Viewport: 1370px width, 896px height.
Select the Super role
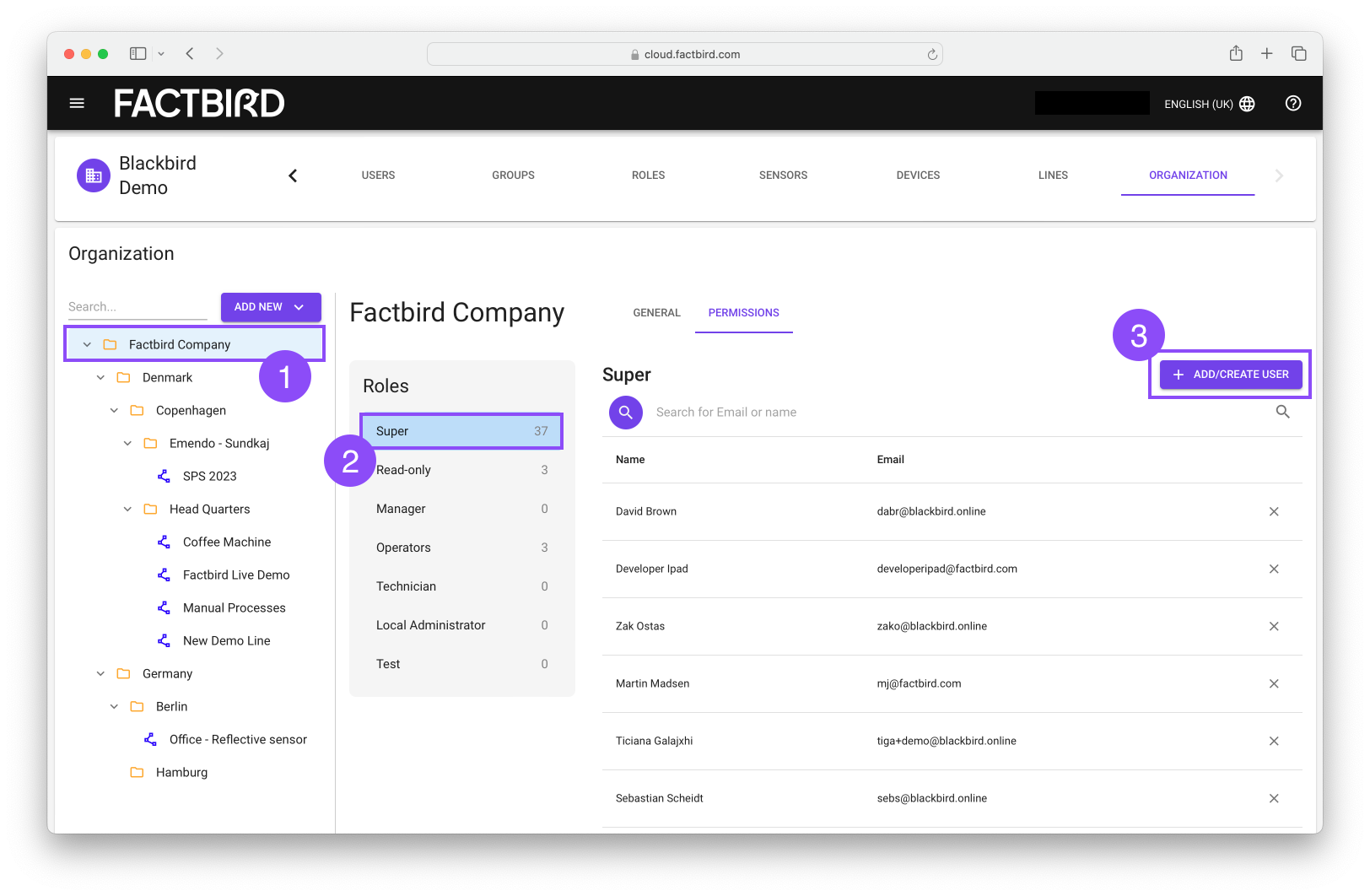tap(461, 431)
